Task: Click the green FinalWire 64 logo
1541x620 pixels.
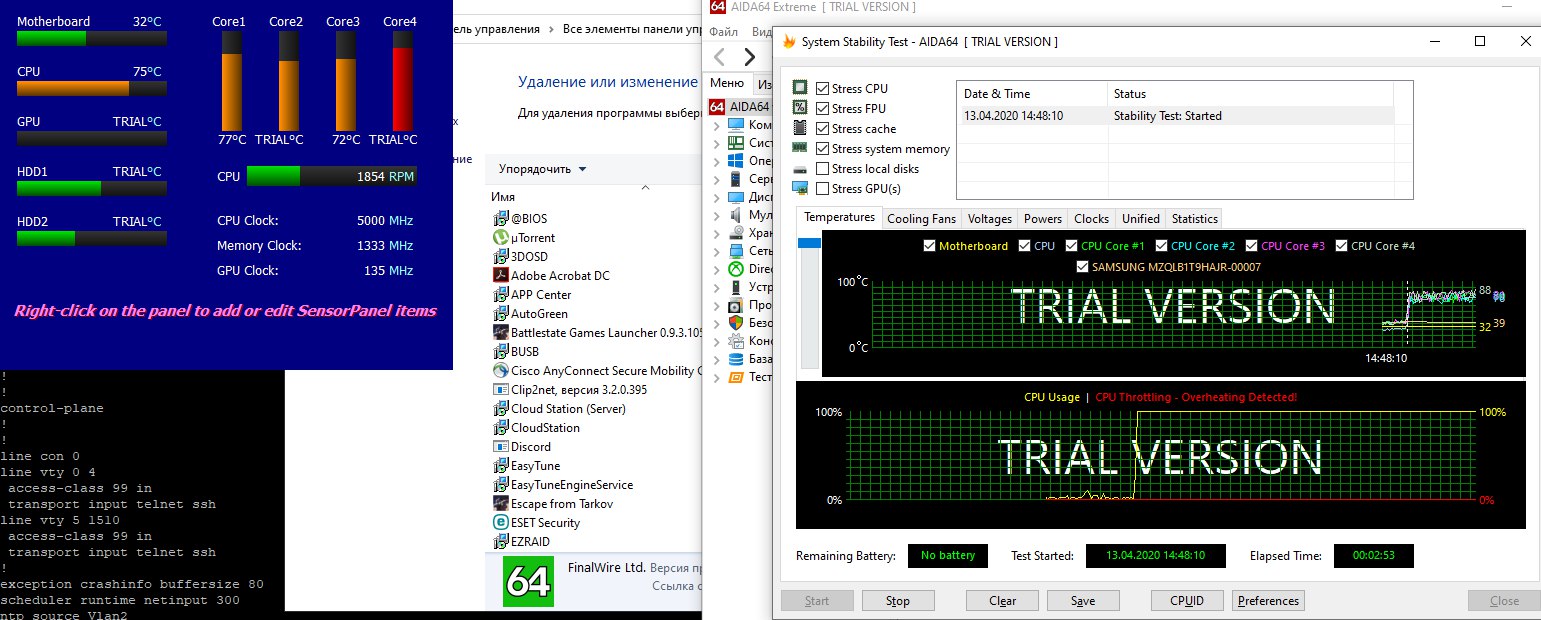Action: (528, 581)
